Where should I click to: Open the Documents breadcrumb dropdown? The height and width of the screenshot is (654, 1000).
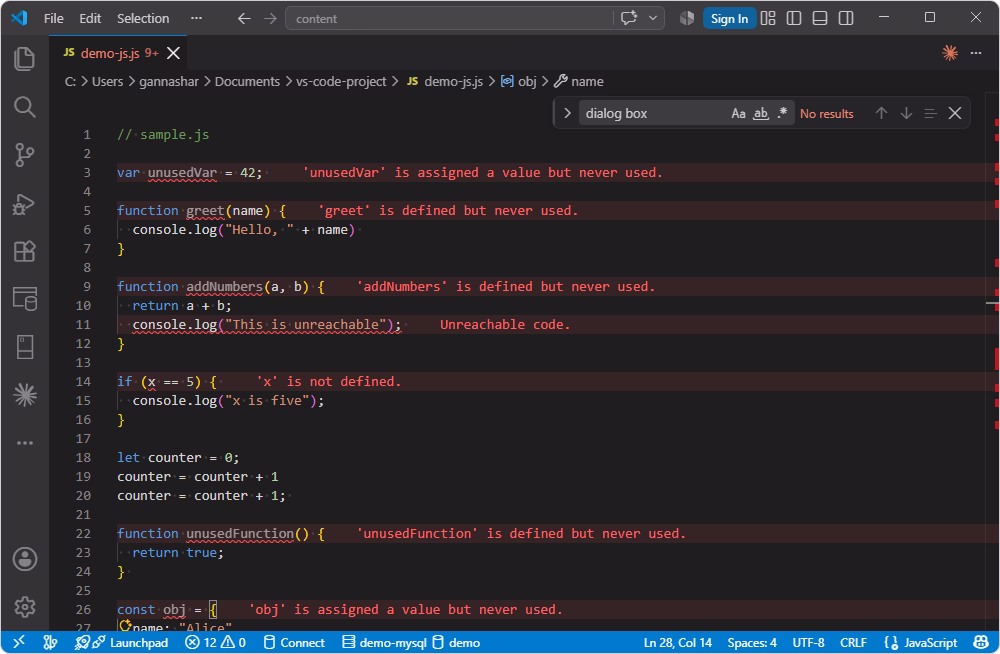[x=247, y=82]
